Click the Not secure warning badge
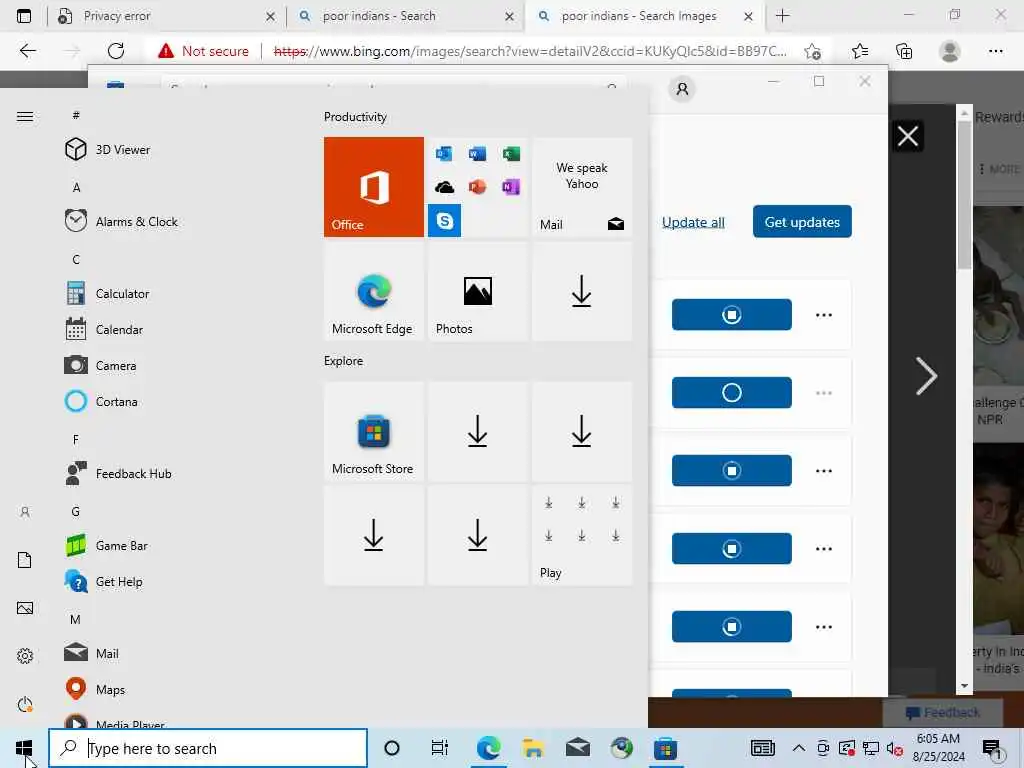The height and width of the screenshot is (768, 1024). pos(203,51)
